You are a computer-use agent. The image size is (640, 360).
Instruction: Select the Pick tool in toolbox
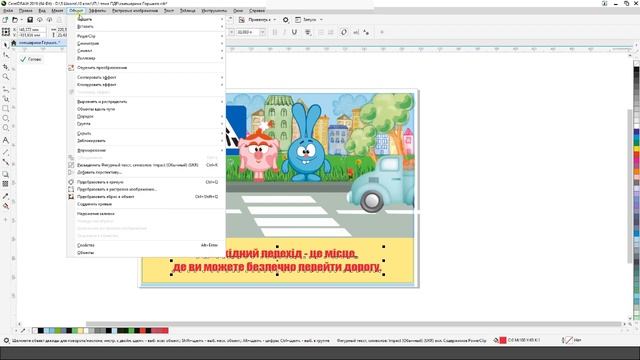tap(6, 45)
